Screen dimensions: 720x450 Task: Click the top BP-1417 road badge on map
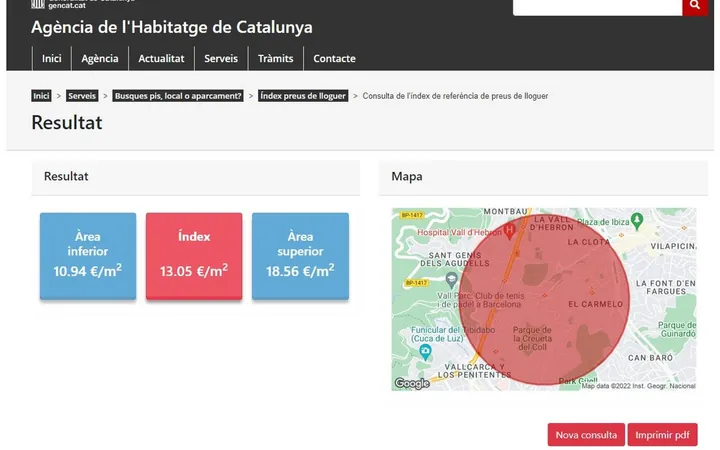(411, 215)
